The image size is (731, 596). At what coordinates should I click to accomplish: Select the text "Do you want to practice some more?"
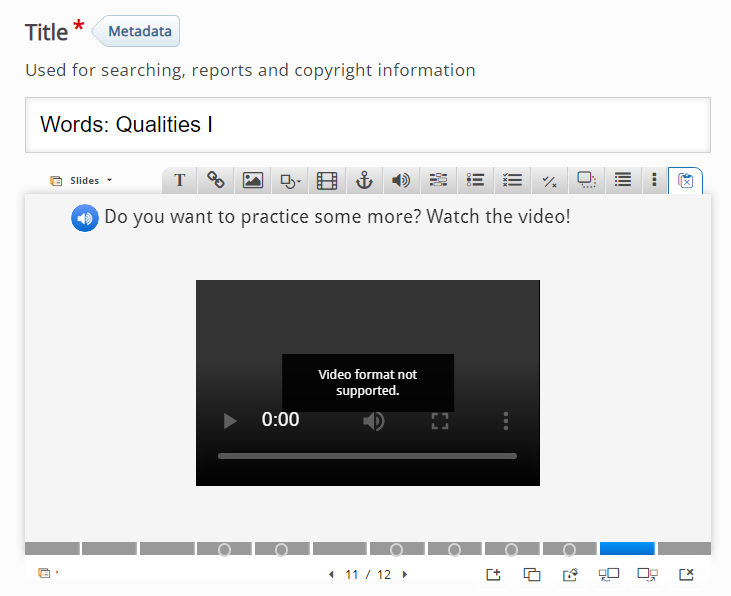tap(263, 217)
